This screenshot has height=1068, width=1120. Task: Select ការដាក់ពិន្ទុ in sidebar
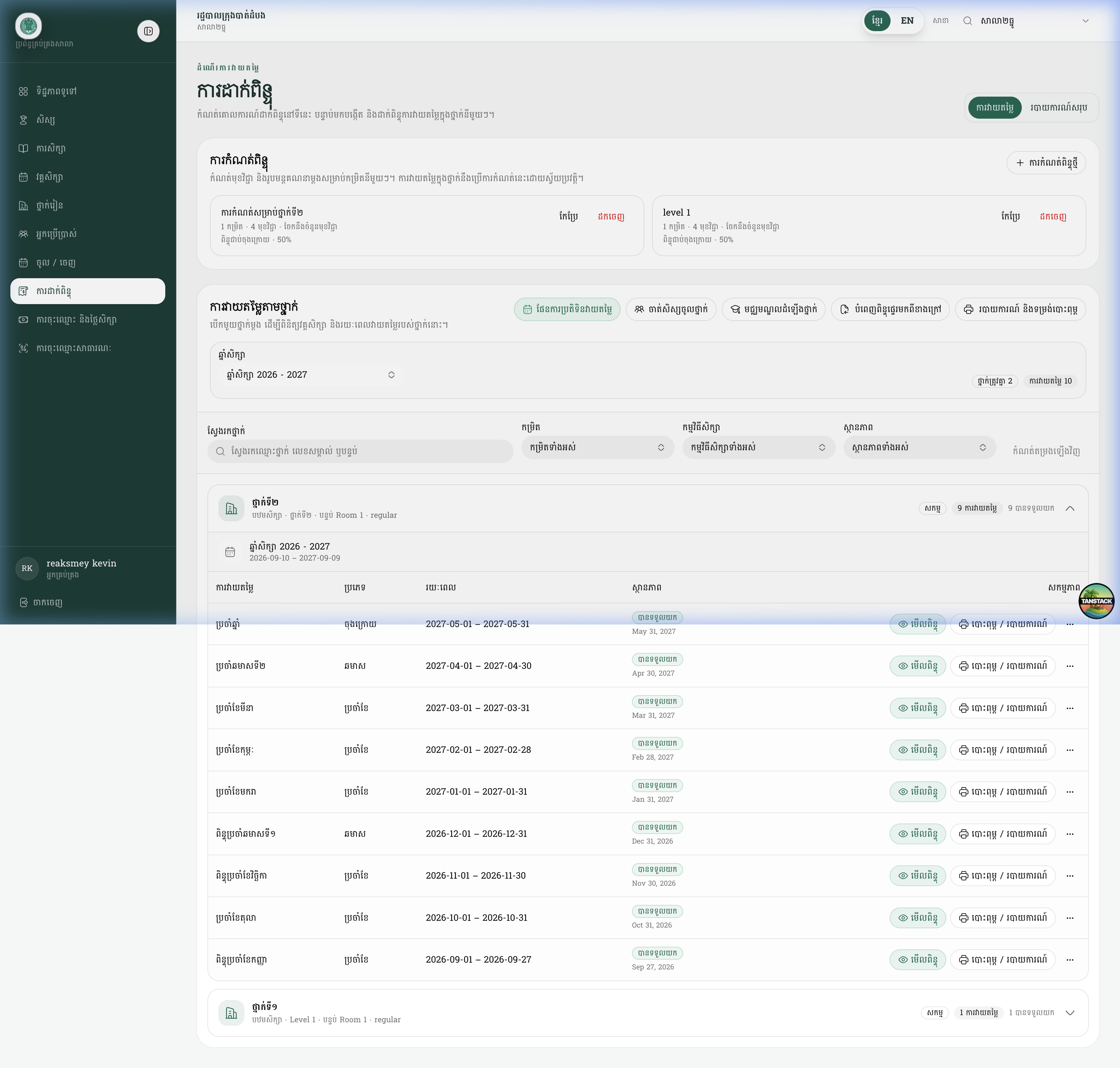pyautogui.click(x=87, y=291)
